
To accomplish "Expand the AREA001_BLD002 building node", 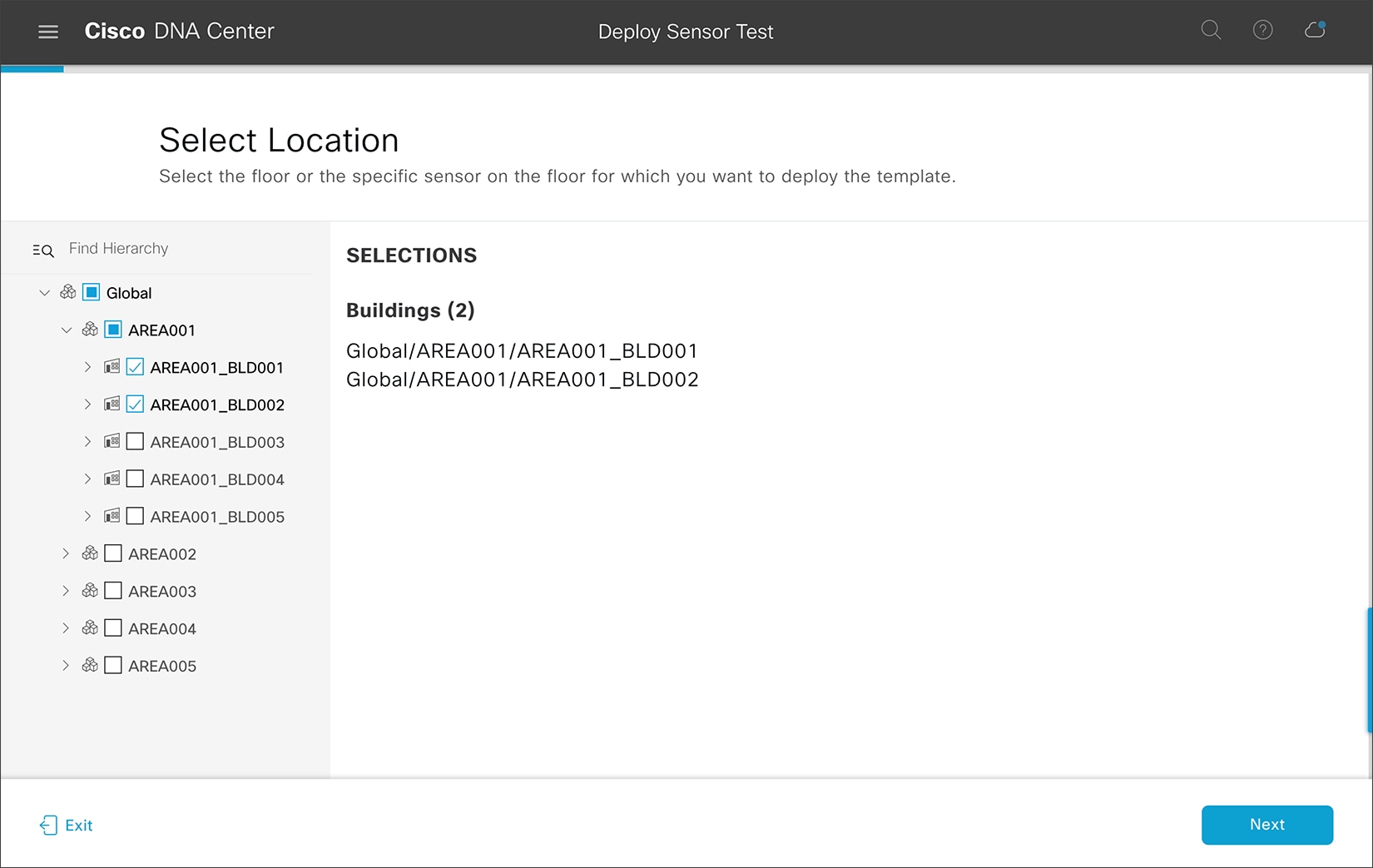I will click(x=87, y=404).
